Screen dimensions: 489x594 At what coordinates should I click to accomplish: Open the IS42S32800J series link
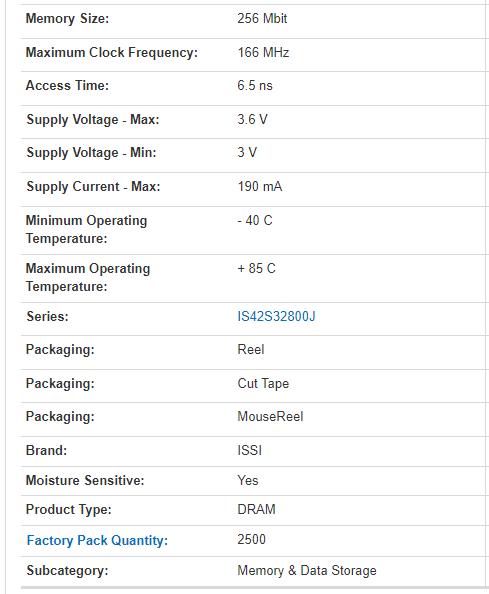pos(276,316)
